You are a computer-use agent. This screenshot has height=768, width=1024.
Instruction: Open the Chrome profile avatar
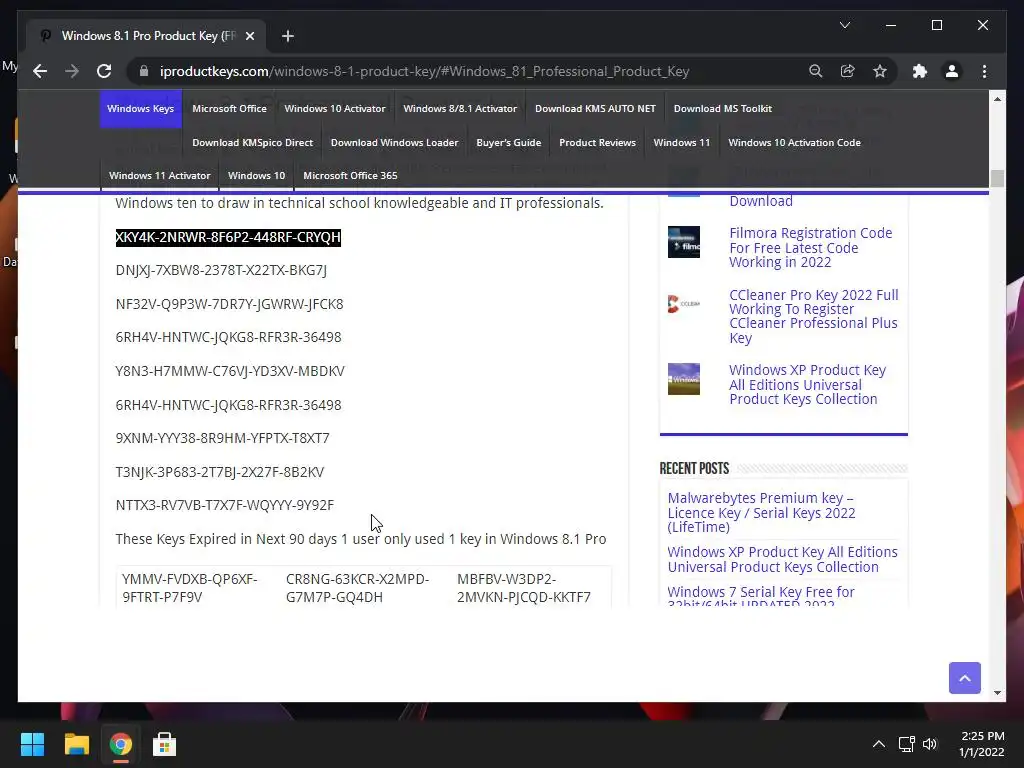(952, 71)
